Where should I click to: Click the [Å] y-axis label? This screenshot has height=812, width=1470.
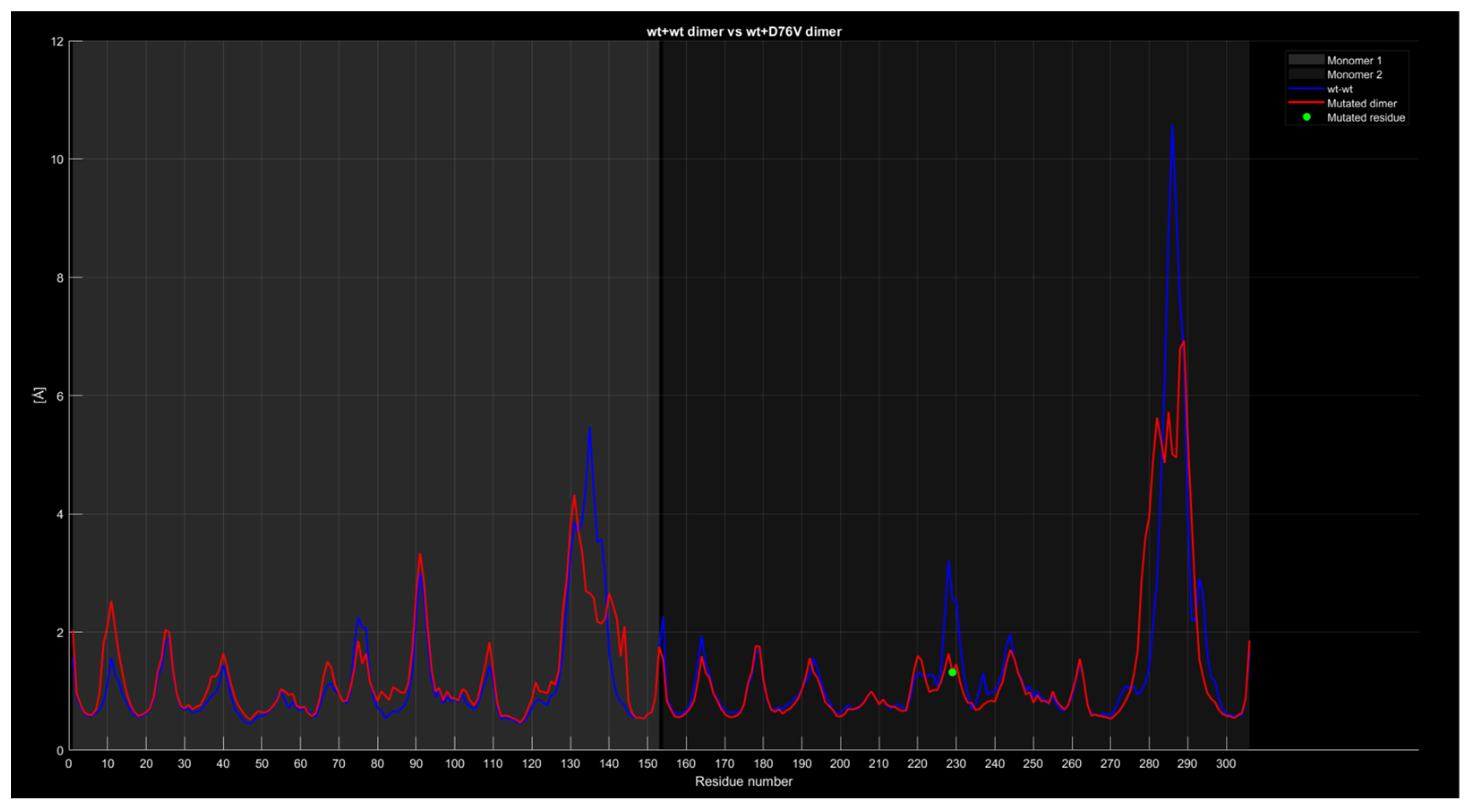click(x=39, y=395)
